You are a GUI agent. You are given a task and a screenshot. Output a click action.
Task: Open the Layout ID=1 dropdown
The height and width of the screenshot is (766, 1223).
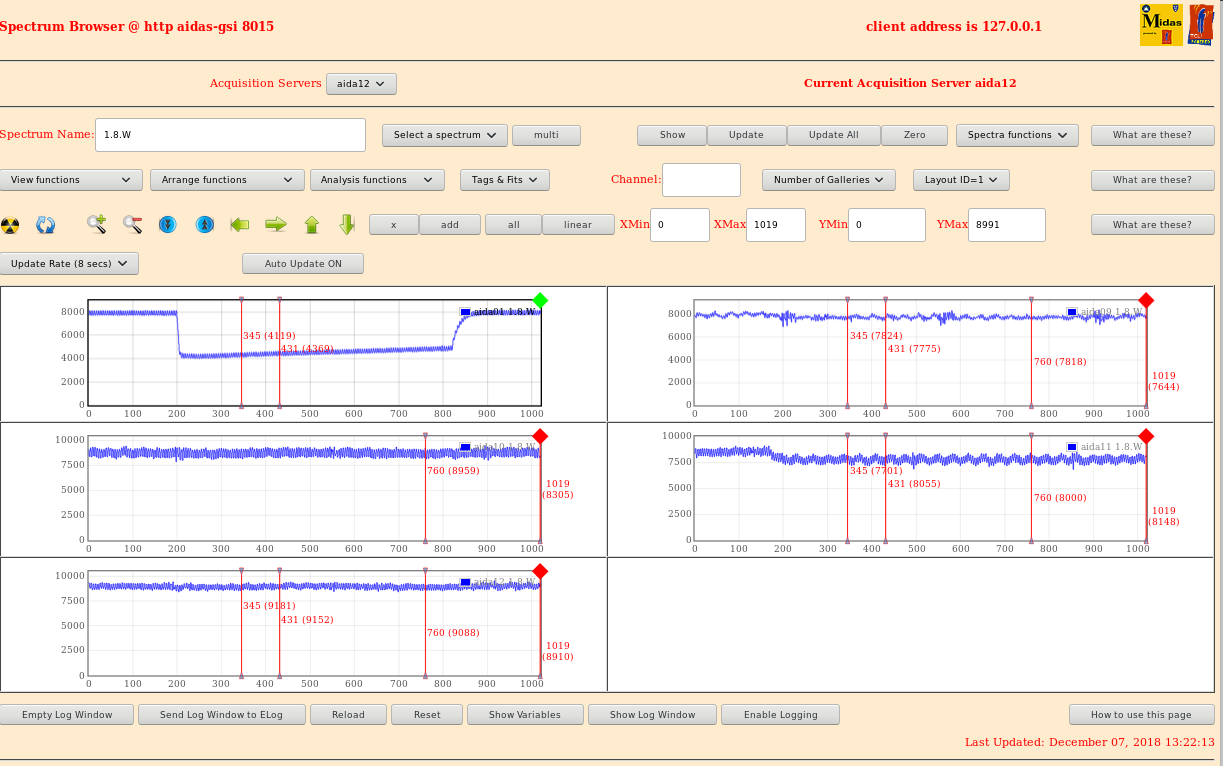(961, 180)
